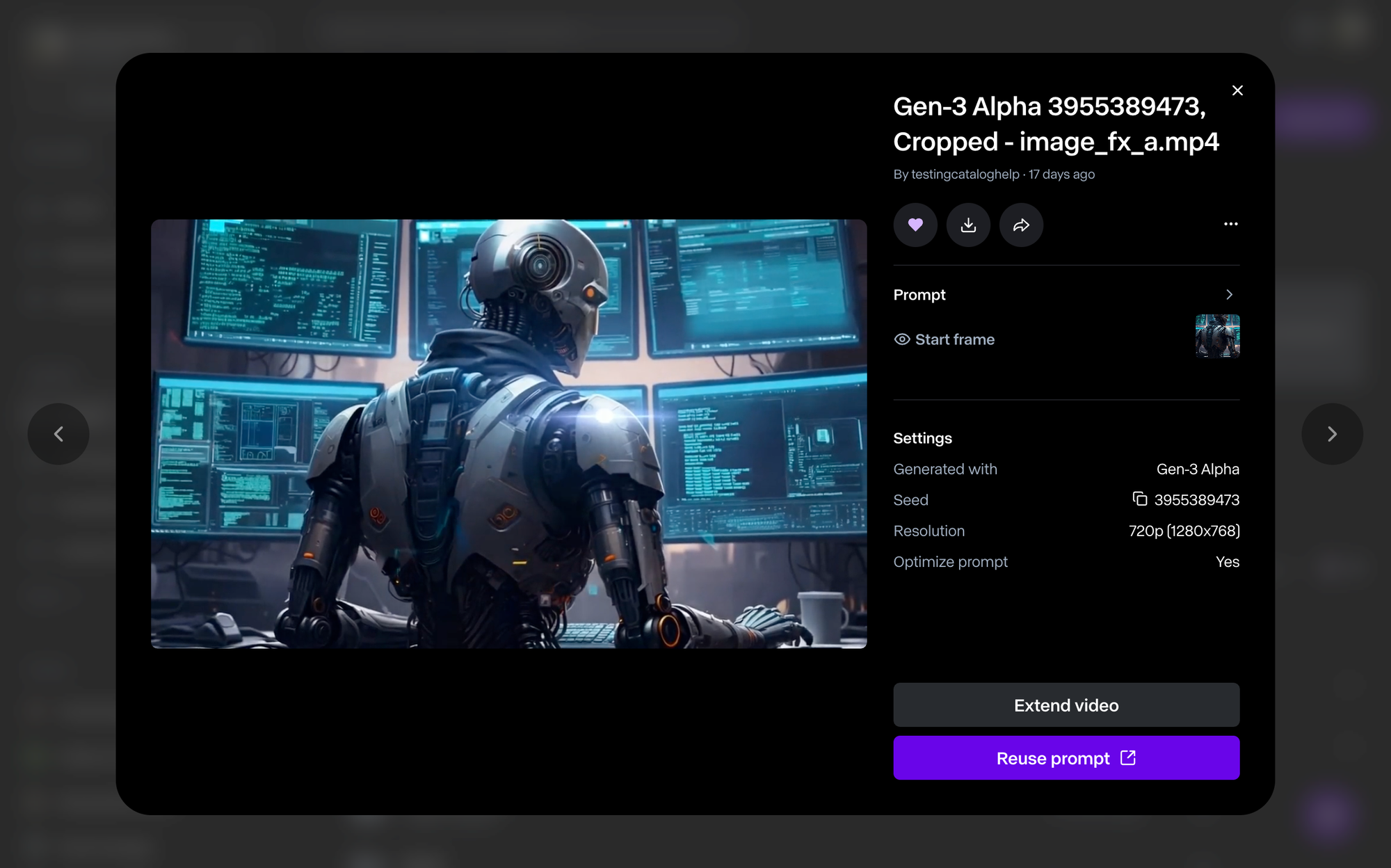Click the robot video preview
The height and width of the screenshot is (868, 1391).
point(508,434)
